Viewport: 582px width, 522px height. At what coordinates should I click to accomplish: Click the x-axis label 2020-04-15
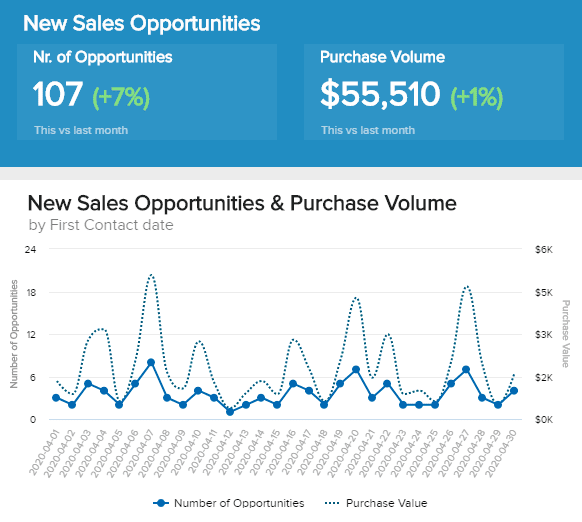(265, 453)
